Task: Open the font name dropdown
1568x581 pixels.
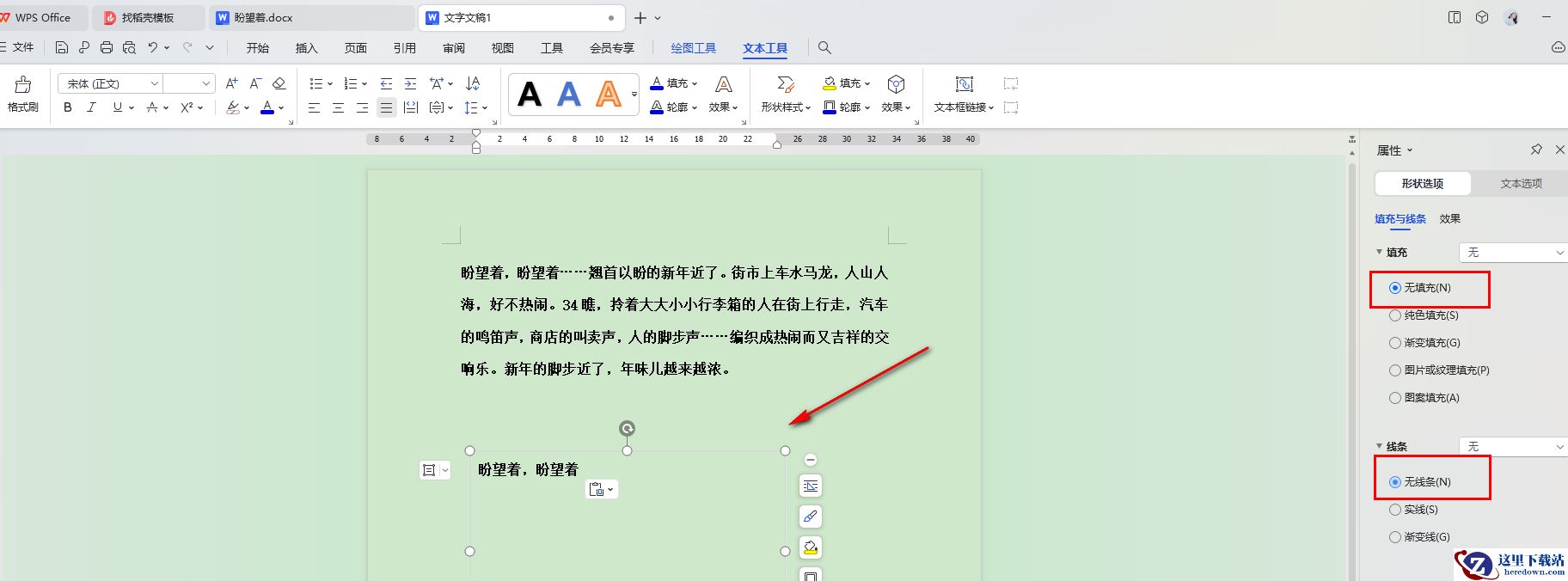Action: click(155, 83)
